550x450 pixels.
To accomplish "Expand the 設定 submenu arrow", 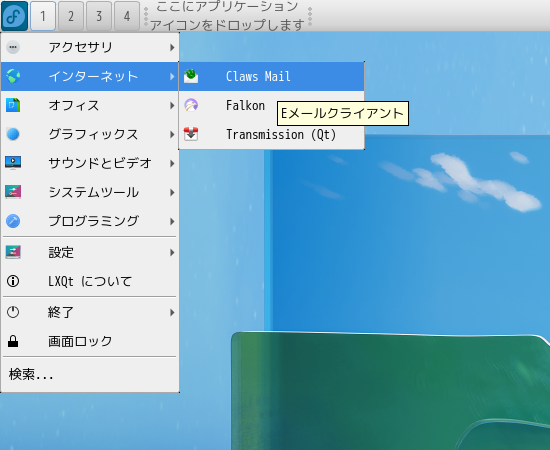I will click(172, 253).
